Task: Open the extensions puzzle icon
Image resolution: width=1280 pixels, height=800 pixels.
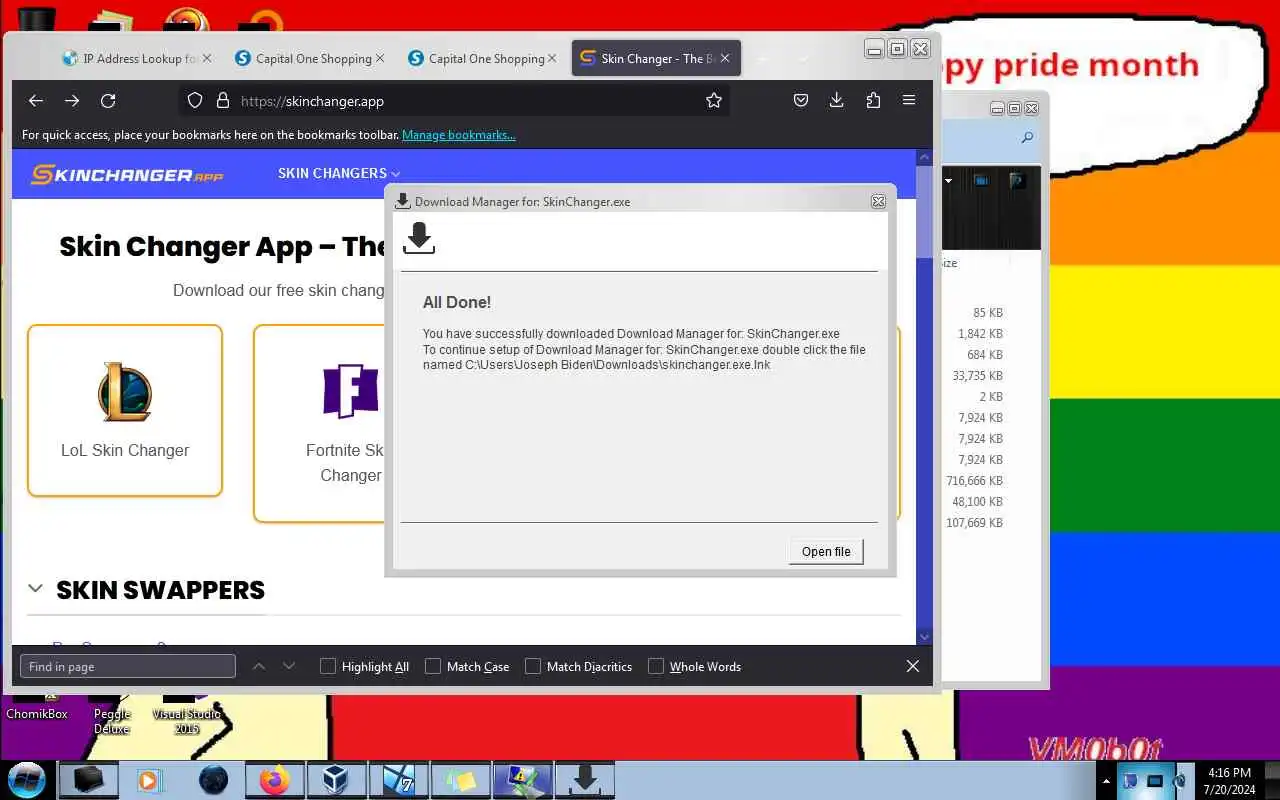Action: tap(873, 101)
